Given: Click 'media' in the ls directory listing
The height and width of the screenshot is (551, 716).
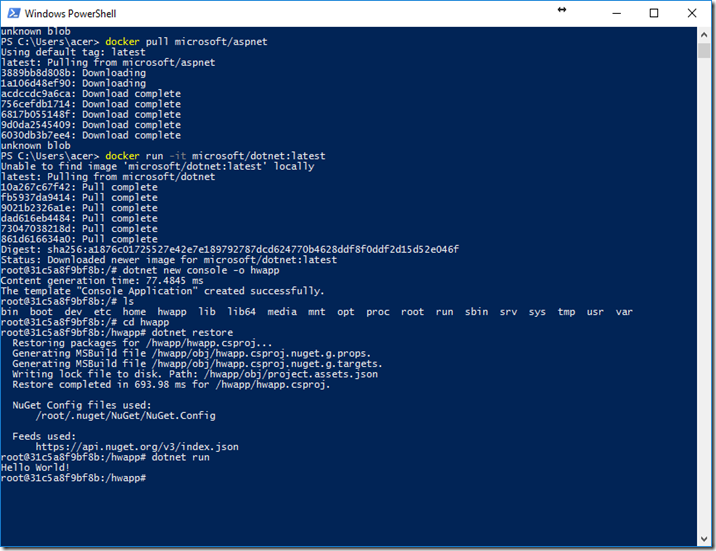Looking at the screenshot, I should (282, 312).
